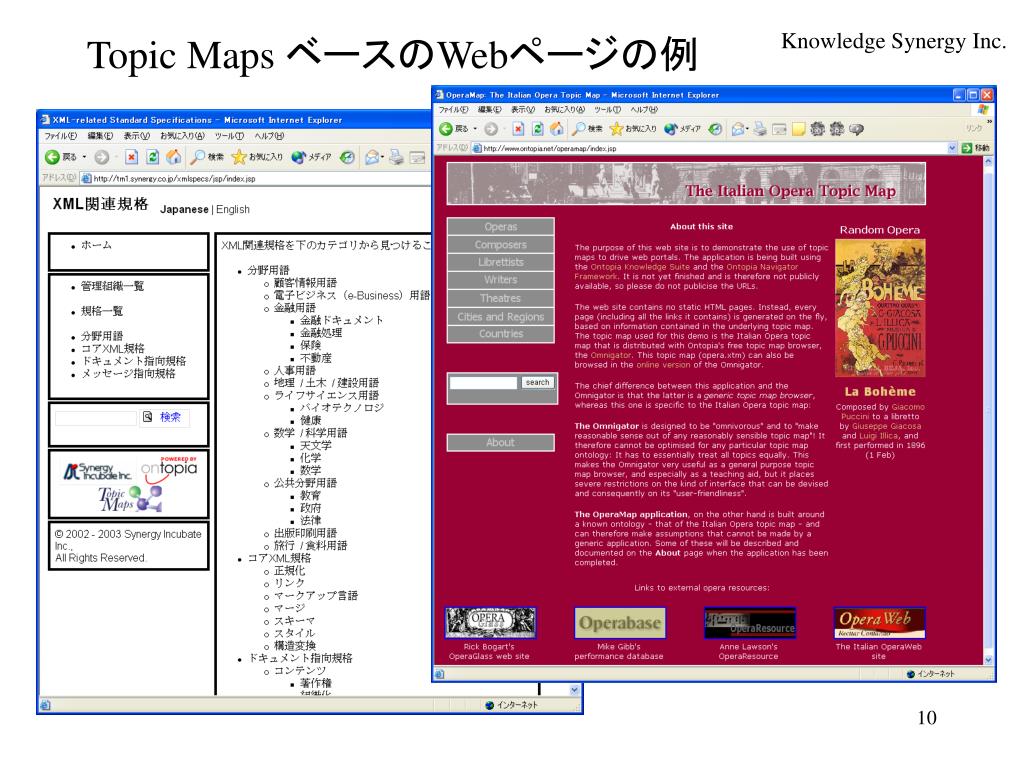
Task: Click 移動 Go button in OperaMap address bar
Action: [x=976, y=148]
